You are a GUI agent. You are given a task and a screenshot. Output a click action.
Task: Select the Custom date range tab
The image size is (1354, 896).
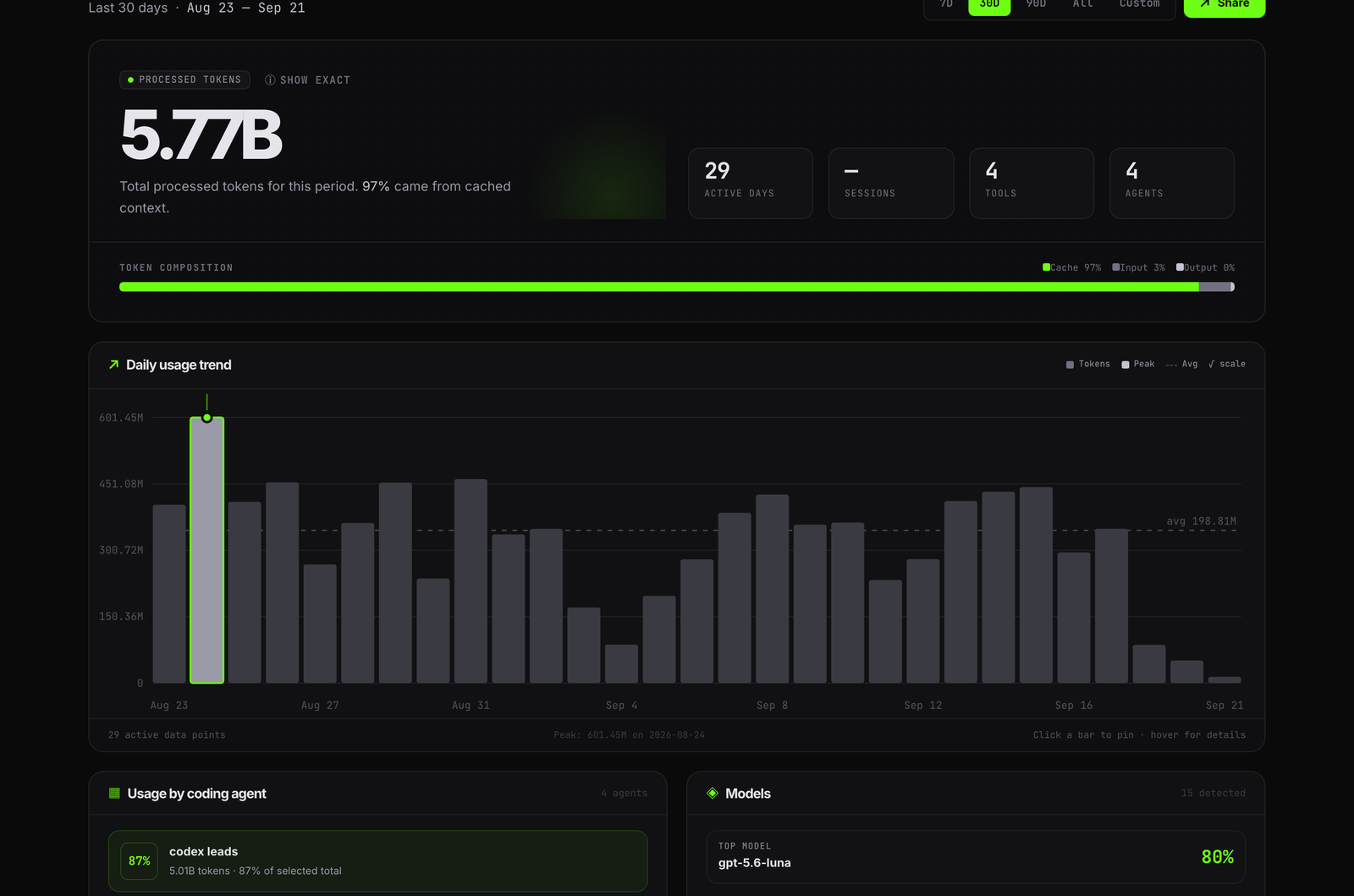coord(1139,5)
